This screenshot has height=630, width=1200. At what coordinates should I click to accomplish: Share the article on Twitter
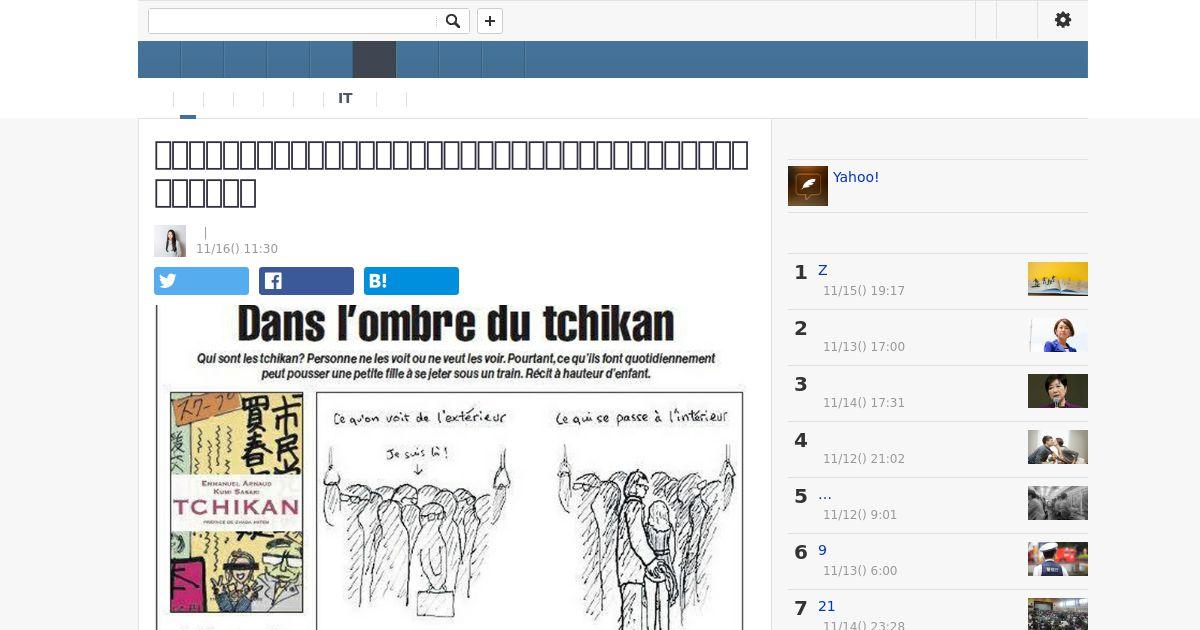tap(201, 281)
